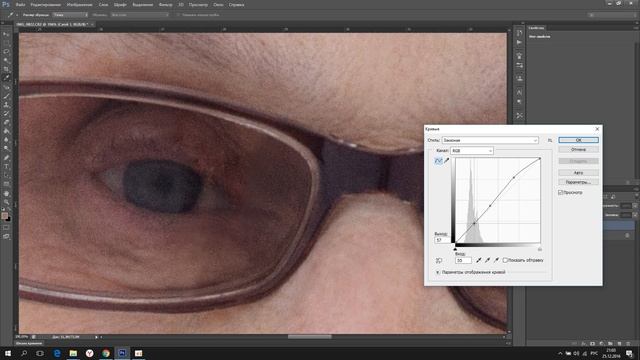The height and width of the screenshot is (360, 640).
Task: Open the Справка menu
Action: click(x=236, y=4)
